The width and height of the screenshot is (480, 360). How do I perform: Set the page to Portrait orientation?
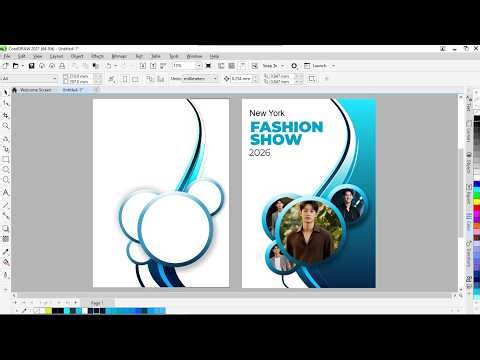coord(125,79)
